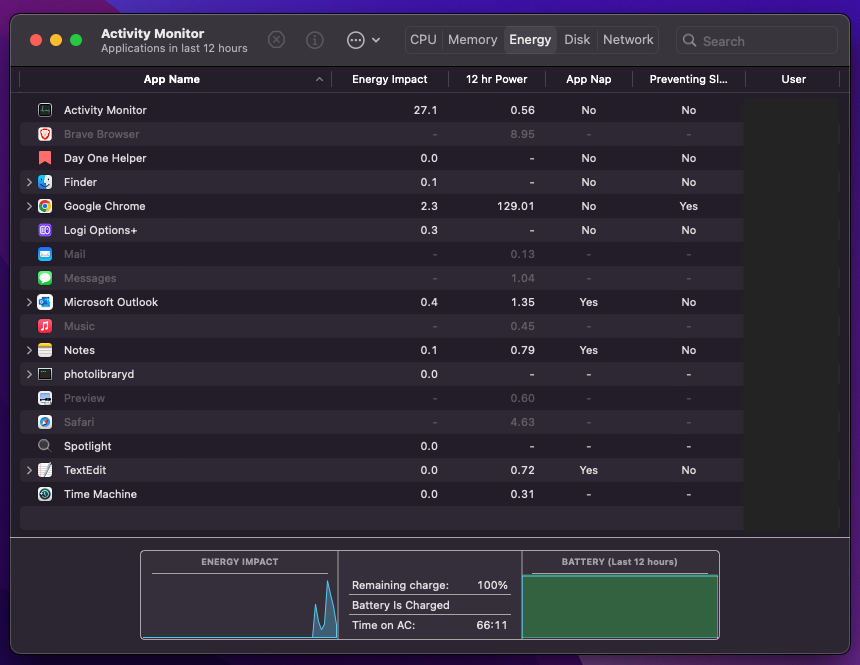Viewport: 860px width, 665px height.
Task: Select the Time Machine row name
Action: pyautogui.click(x=100, y=494)
